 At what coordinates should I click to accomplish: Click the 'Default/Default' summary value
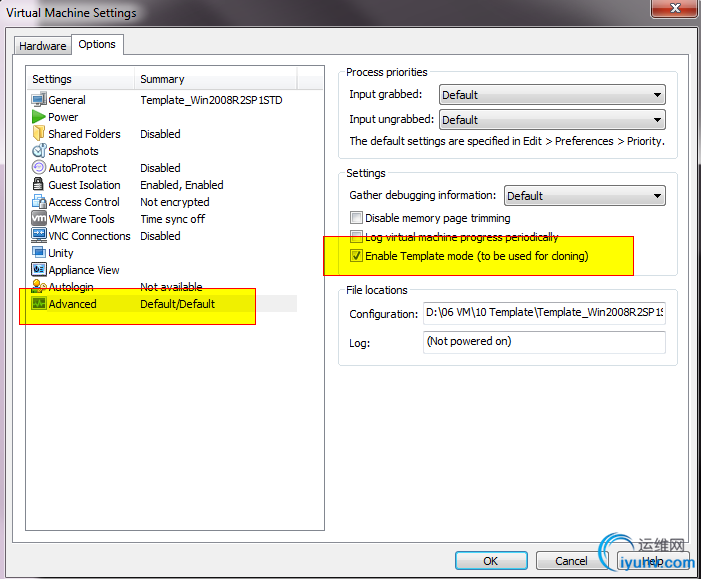pos(177,304)
